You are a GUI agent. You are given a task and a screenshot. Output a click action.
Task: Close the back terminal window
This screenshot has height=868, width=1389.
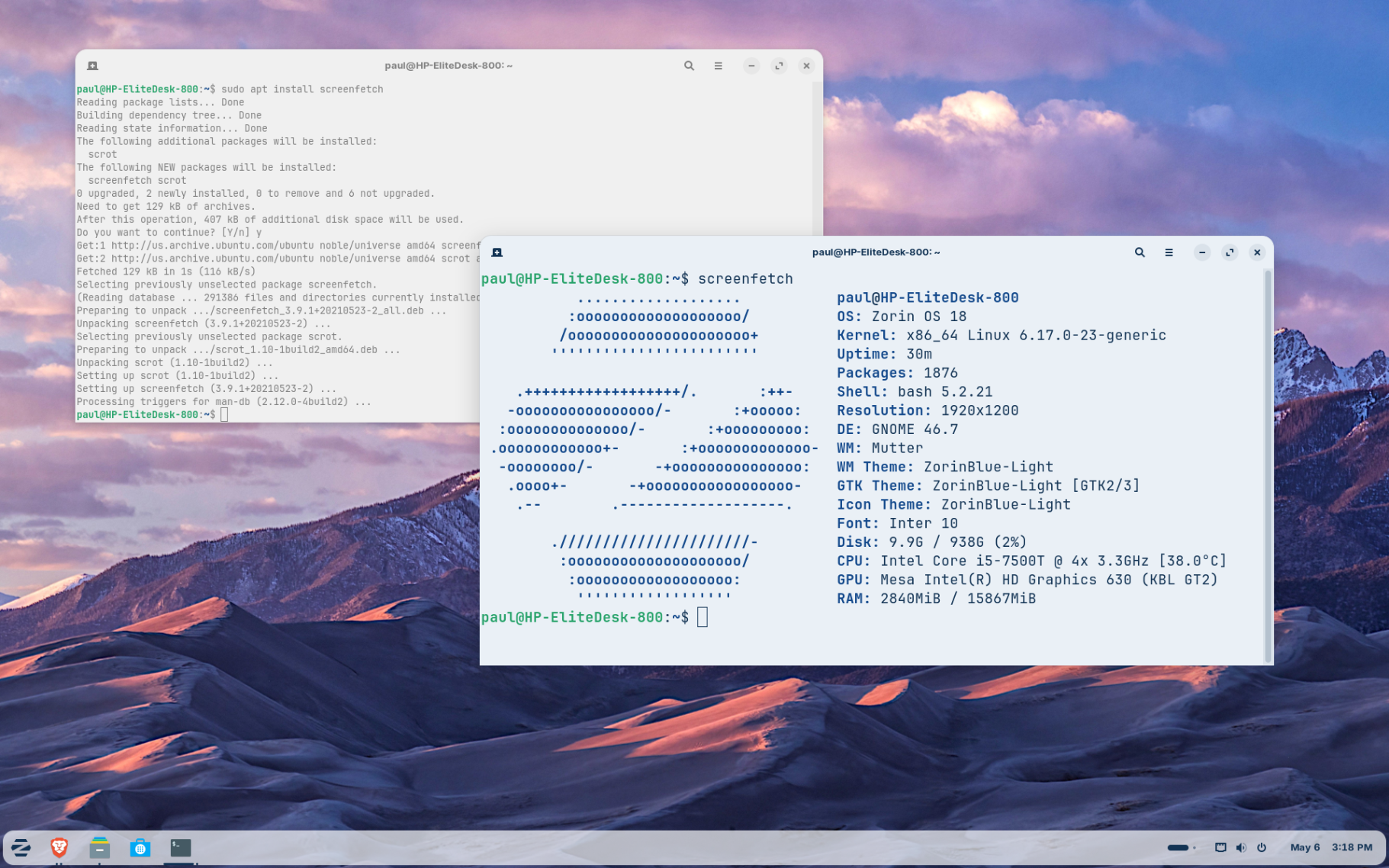(x=806, y=66)
